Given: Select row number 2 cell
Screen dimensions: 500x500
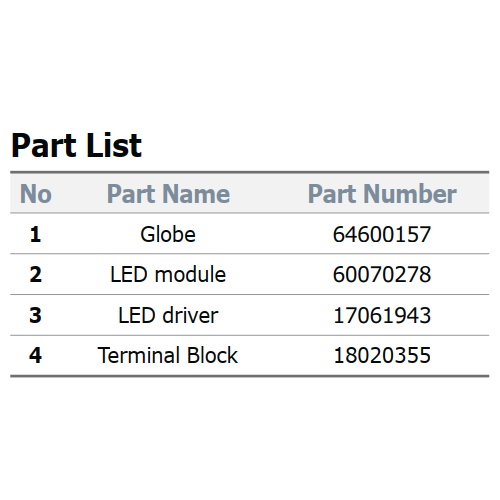Looking at the screenshot, I should (35, 275).
